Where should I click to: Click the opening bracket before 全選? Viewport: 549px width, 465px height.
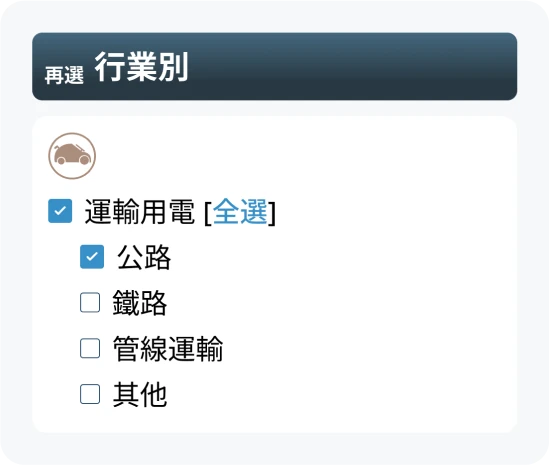(208, 213)
